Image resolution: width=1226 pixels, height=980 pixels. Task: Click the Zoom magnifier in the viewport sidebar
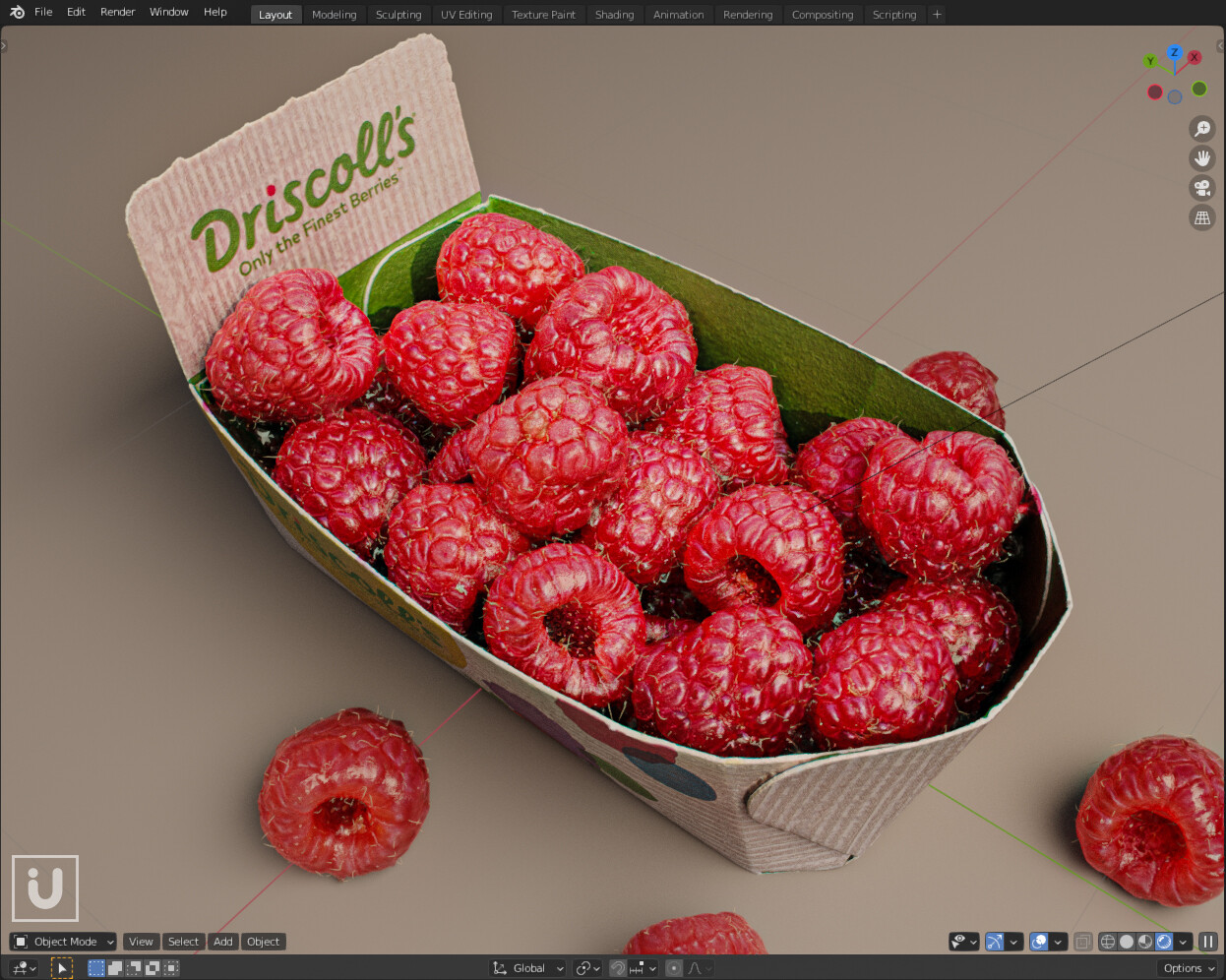tap(1202, 128)
